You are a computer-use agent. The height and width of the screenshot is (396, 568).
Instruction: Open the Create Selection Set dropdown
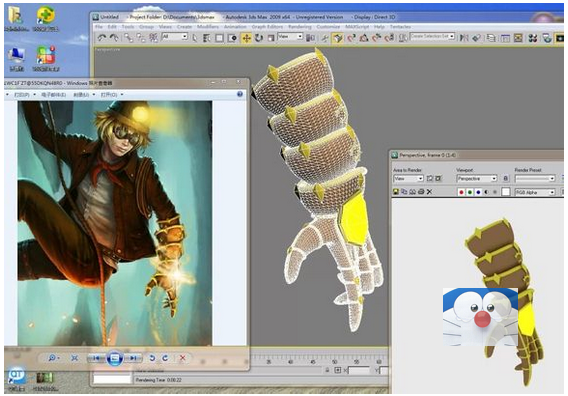(432, 37)
